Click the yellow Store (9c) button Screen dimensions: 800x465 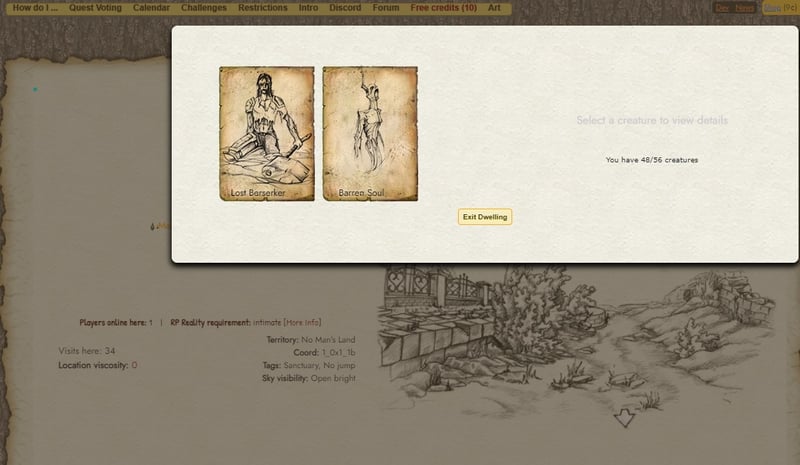click(779, 8)
